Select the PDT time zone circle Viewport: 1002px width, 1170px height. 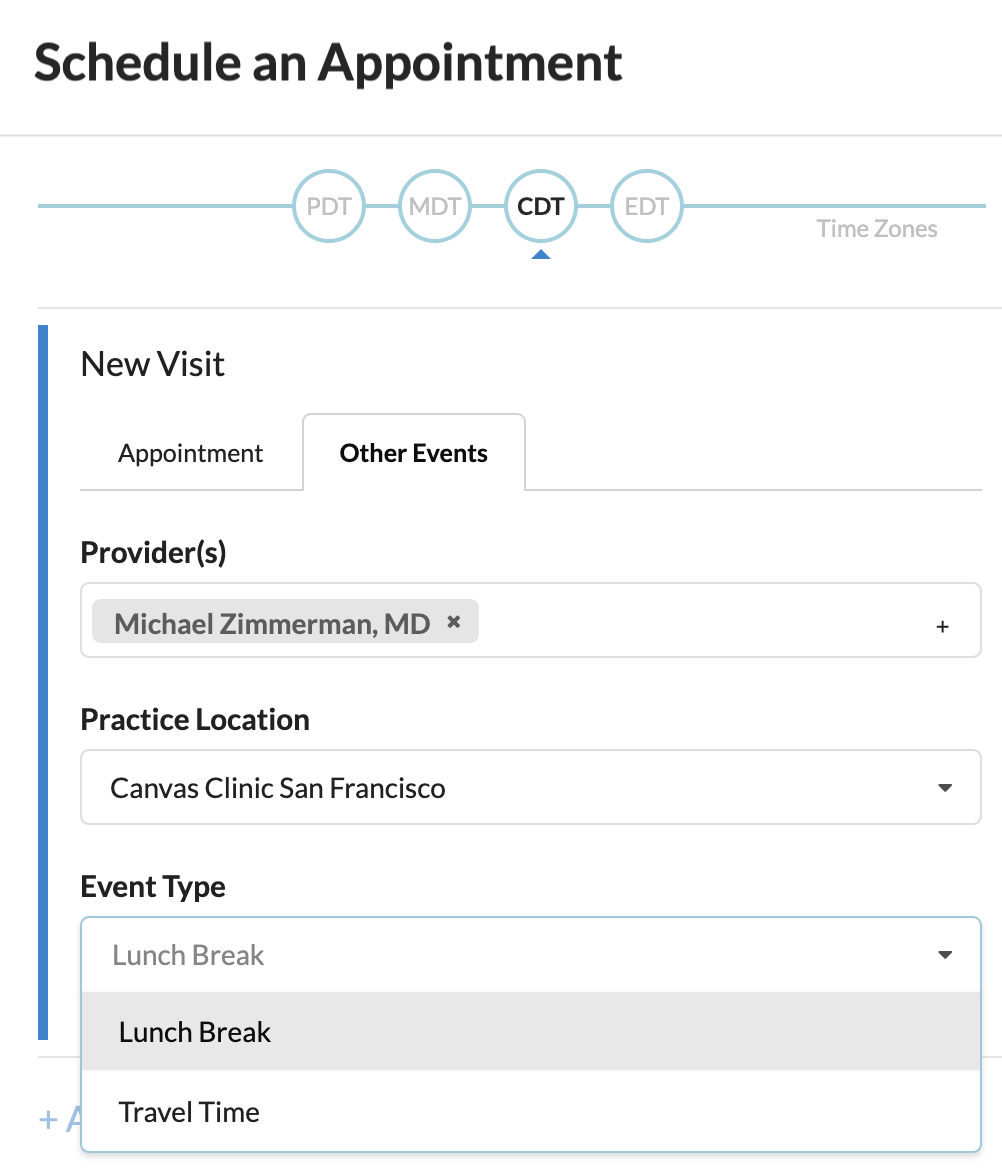coord(328,207)
